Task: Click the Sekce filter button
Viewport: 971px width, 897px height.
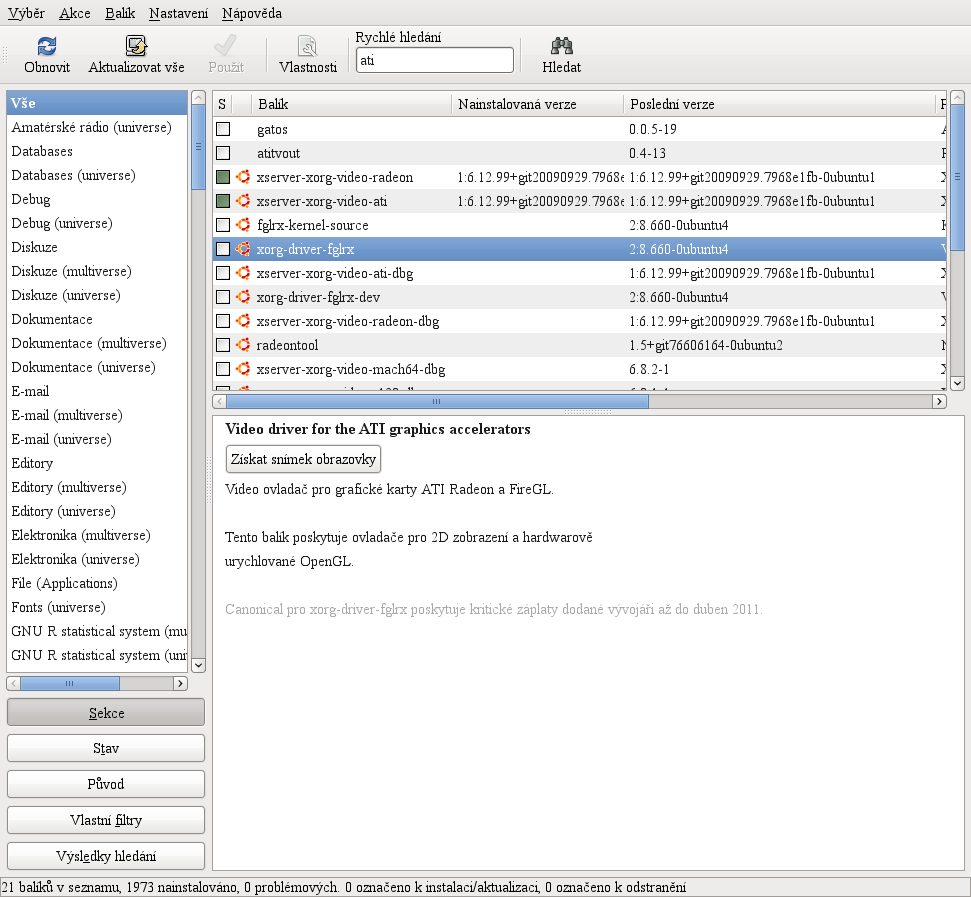Action: pos(106,713)
